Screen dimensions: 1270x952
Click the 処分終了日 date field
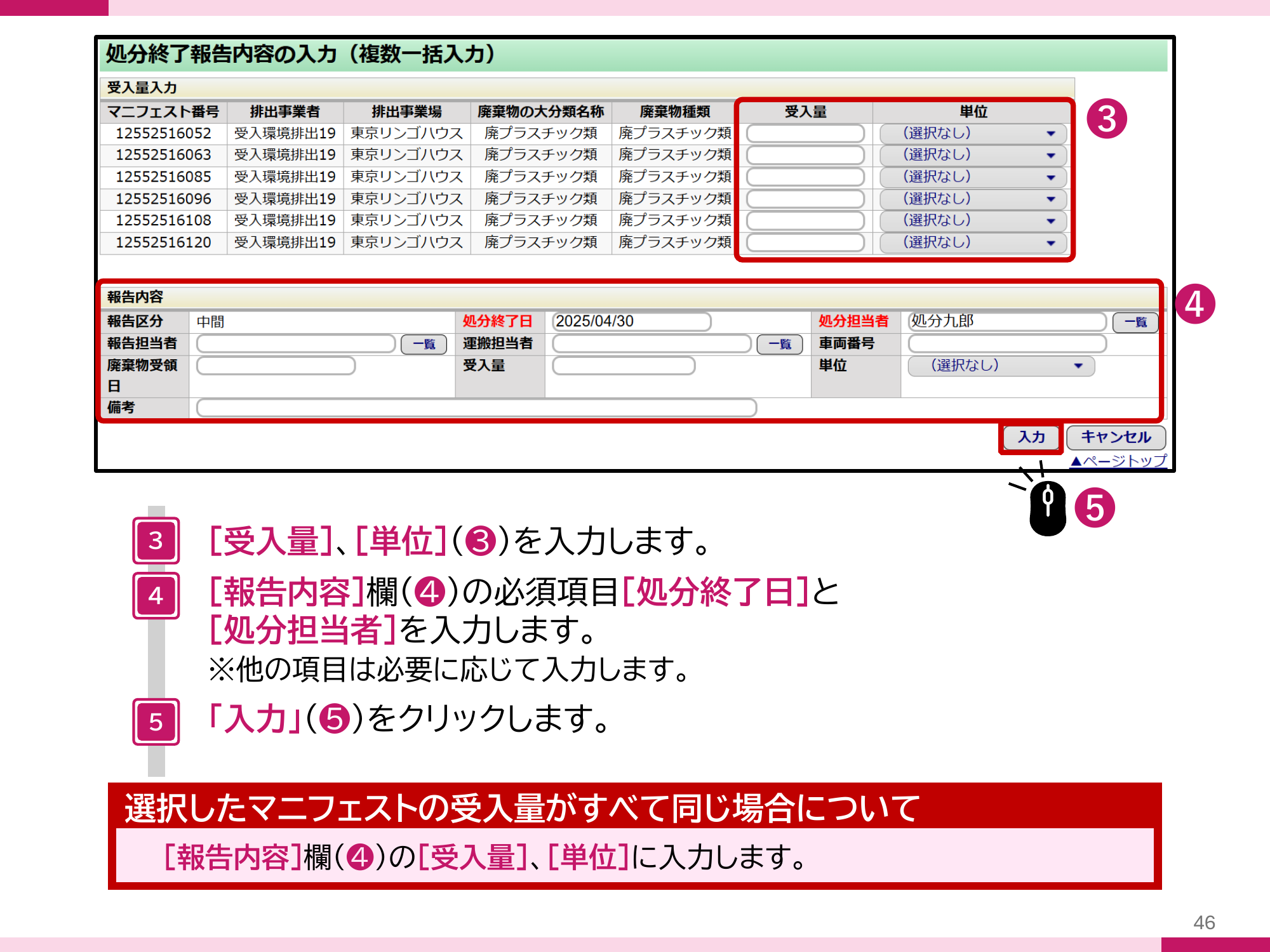pos(631,321)
